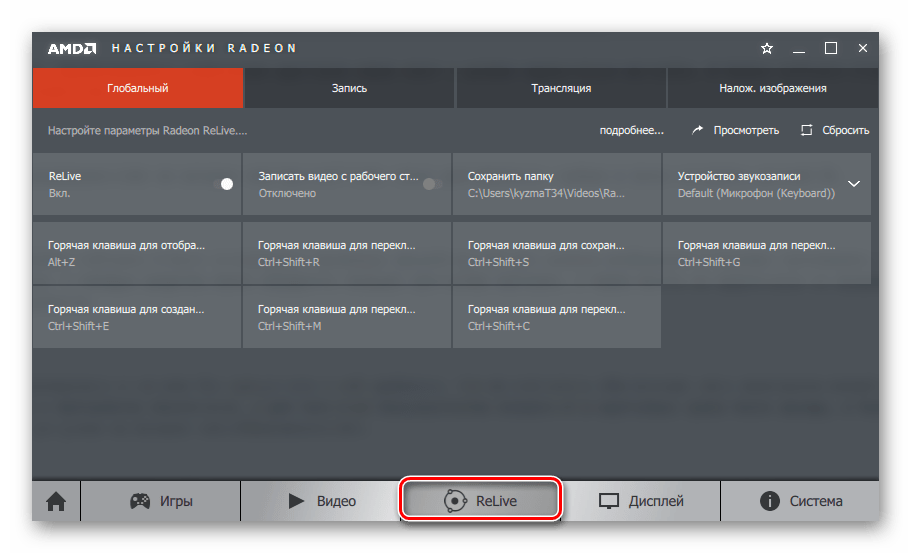The height and width of the screenshot is (553, 911).
Task: Click the Отключено status text
Action: [287, 193]
